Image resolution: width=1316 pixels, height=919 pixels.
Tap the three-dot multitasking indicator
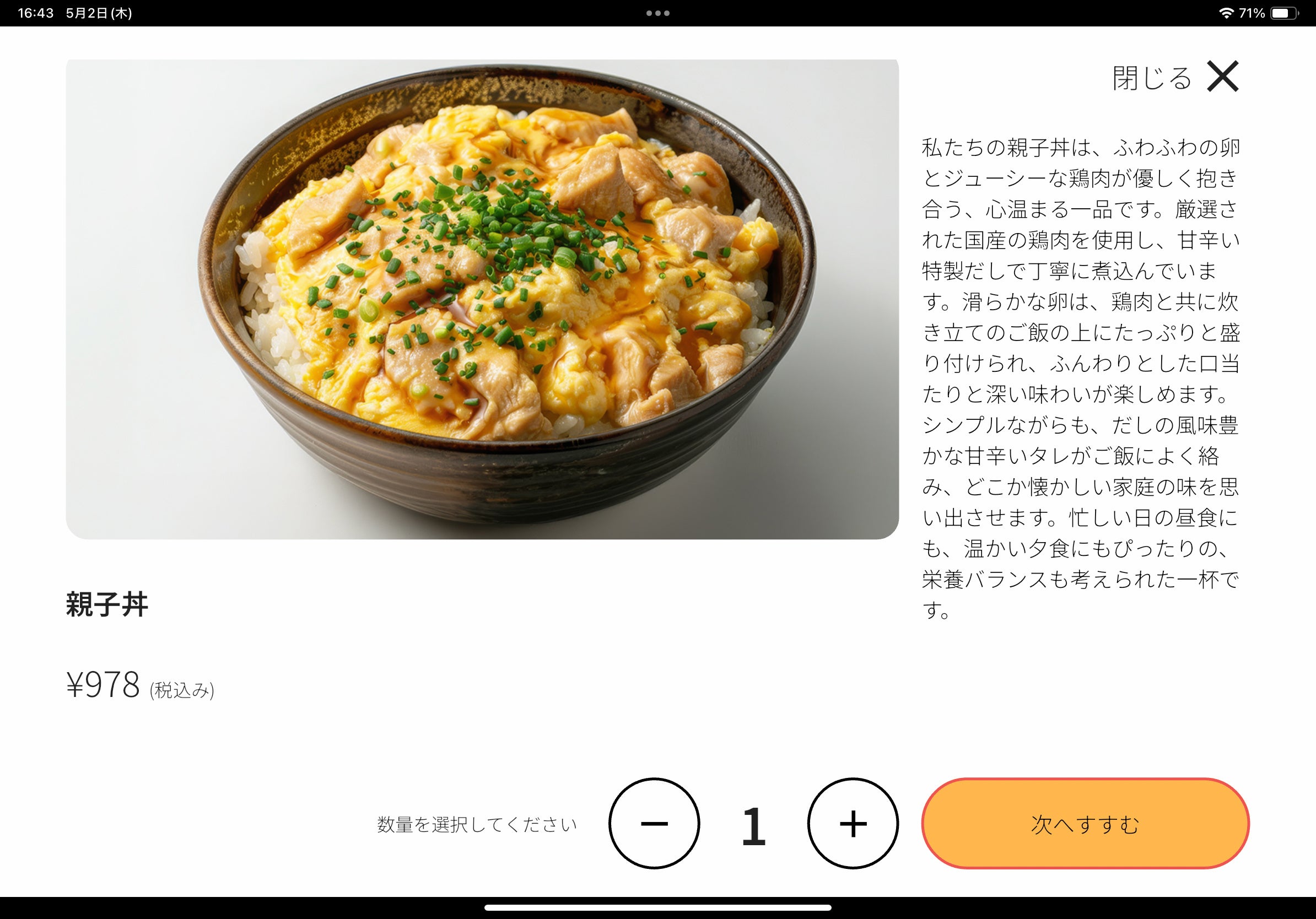tap(658, 13)
